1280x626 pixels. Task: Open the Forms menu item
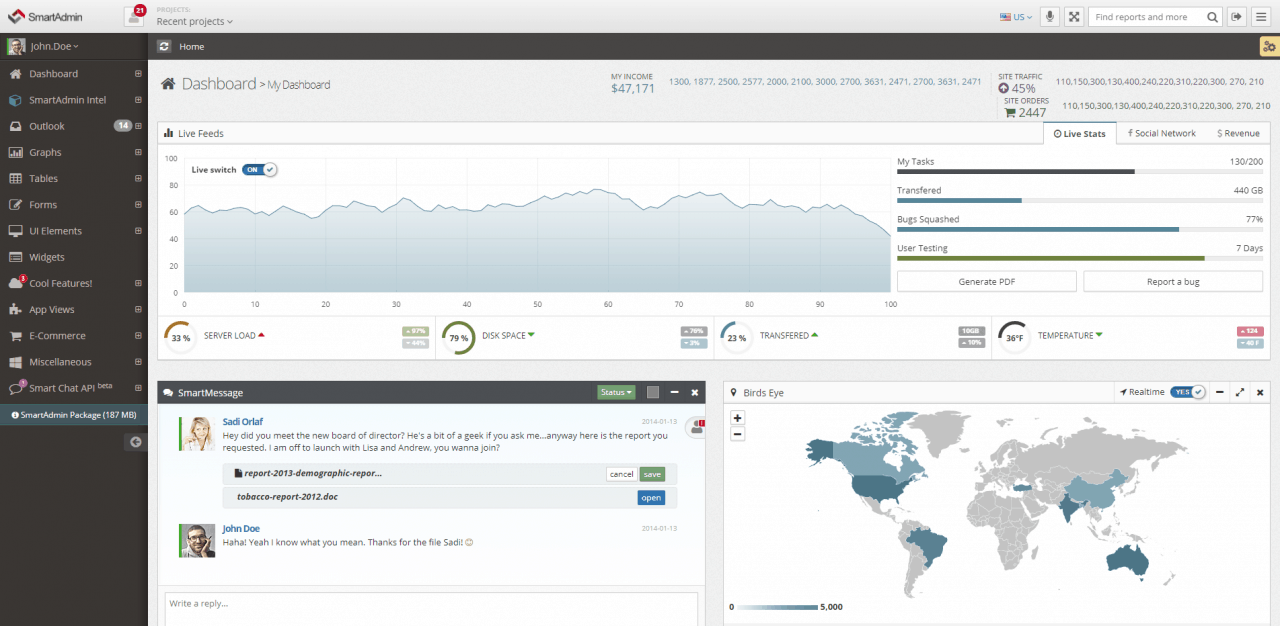point(74,205)
